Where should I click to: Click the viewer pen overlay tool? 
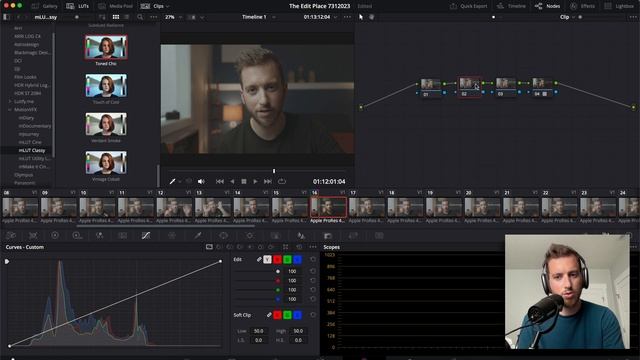(x=172, y=181)
